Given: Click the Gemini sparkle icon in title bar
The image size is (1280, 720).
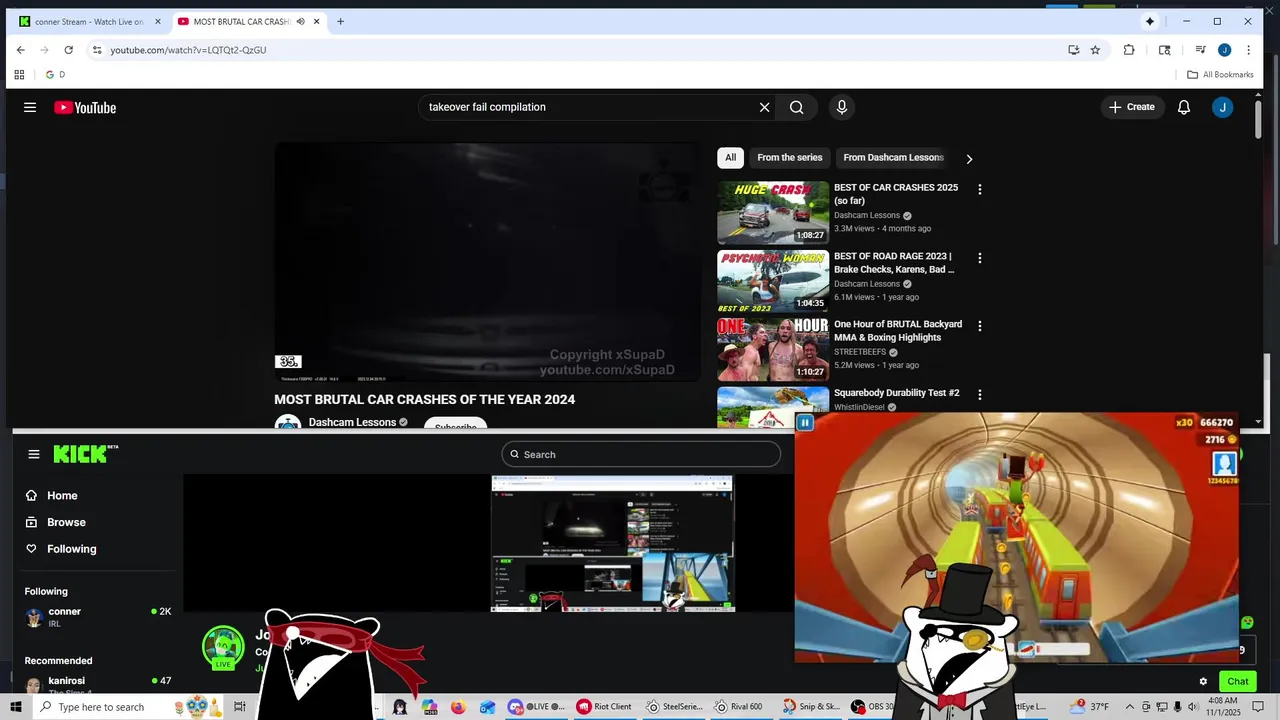Looking at the screenshot, I should pyautogui.click(x=1149, y=21).
